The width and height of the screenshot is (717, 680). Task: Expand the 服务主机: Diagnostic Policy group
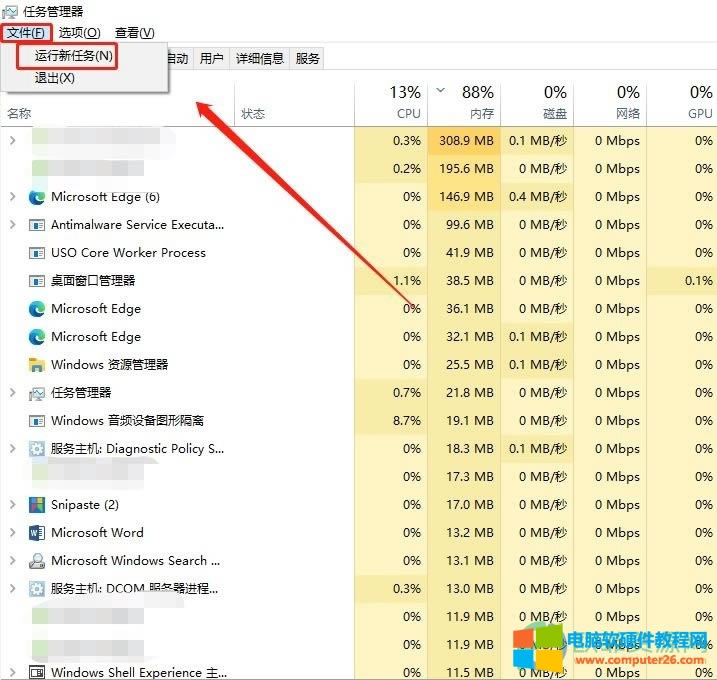tap(12, 449)
